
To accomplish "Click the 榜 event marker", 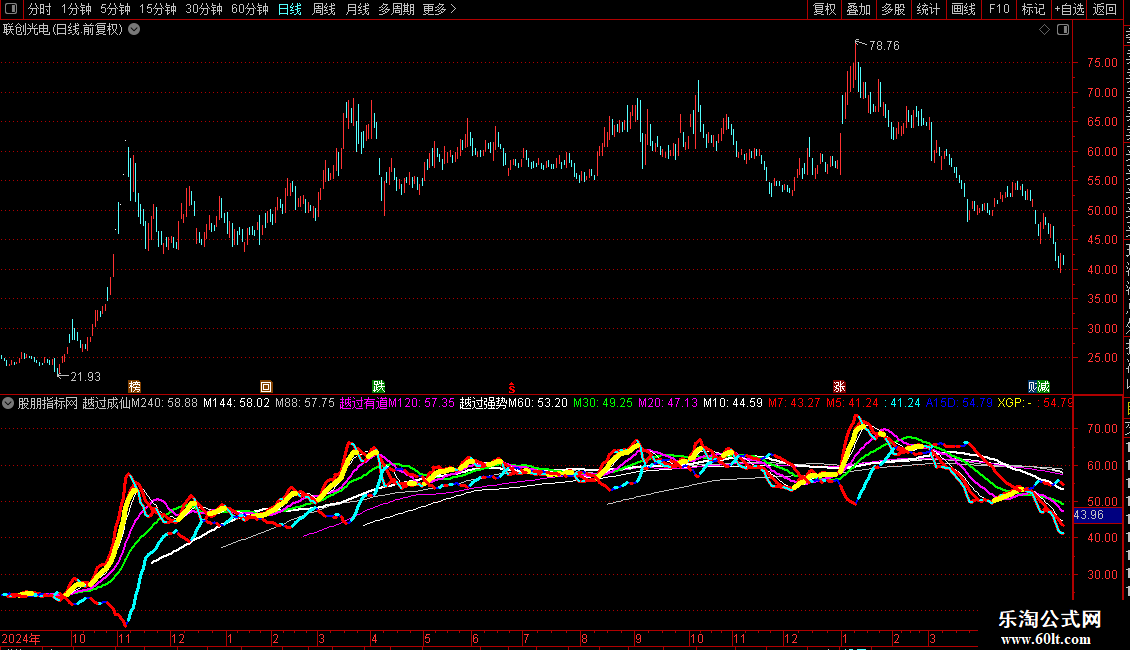I will tap(134, 386).
